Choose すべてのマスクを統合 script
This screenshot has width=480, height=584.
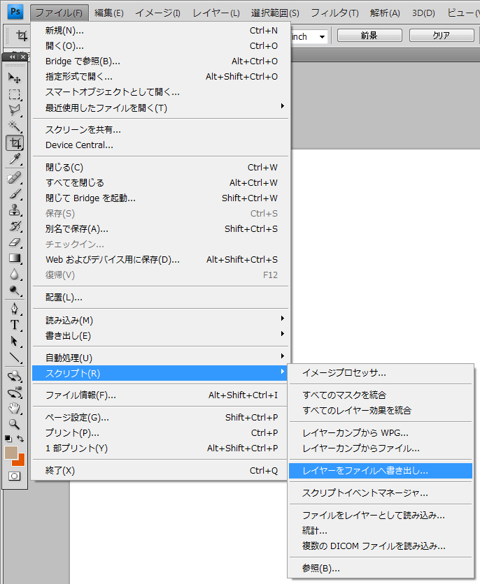(x=381, y=395)
